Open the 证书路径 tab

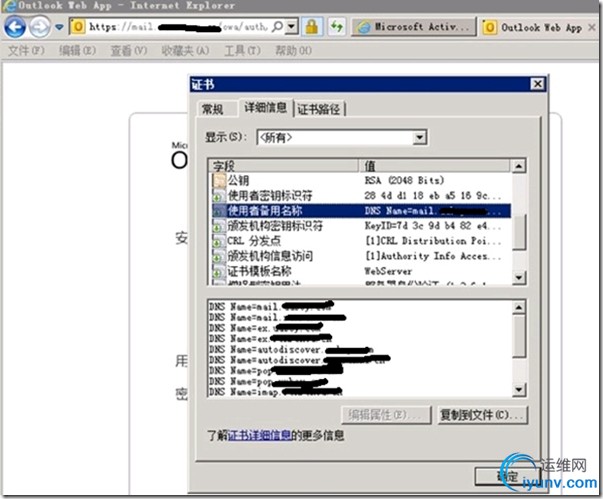click(319, 110)
